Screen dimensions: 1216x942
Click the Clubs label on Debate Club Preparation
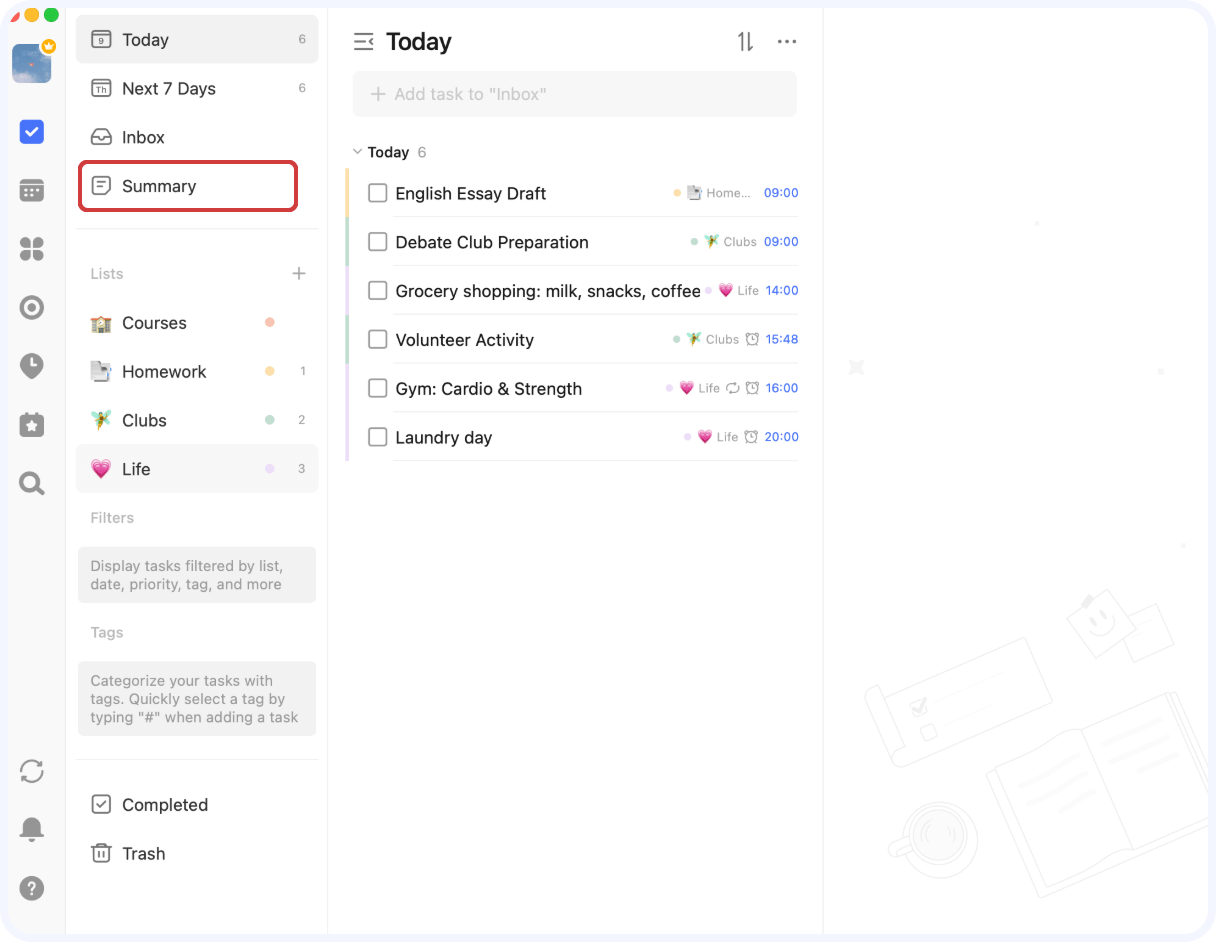740,242
